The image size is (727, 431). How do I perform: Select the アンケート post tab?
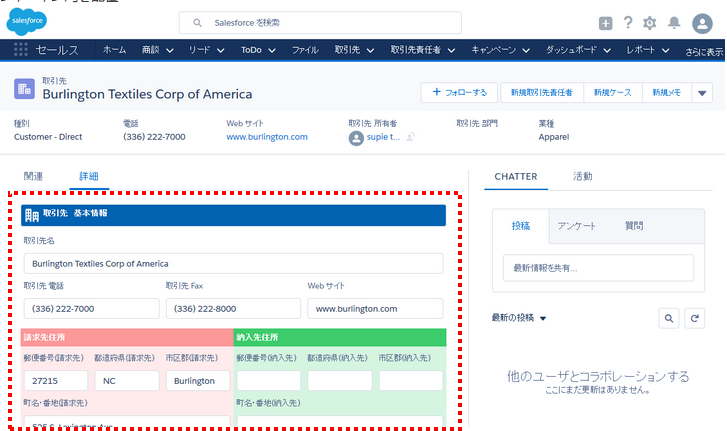point(577,226)
